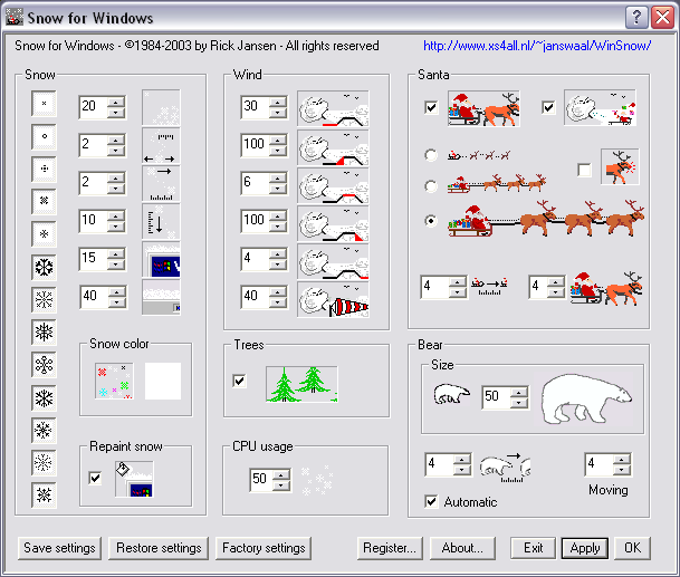Viewport: 680px width, 577px height.
Task: Select the largest Santa size radio button
Action: click(431, 221)
